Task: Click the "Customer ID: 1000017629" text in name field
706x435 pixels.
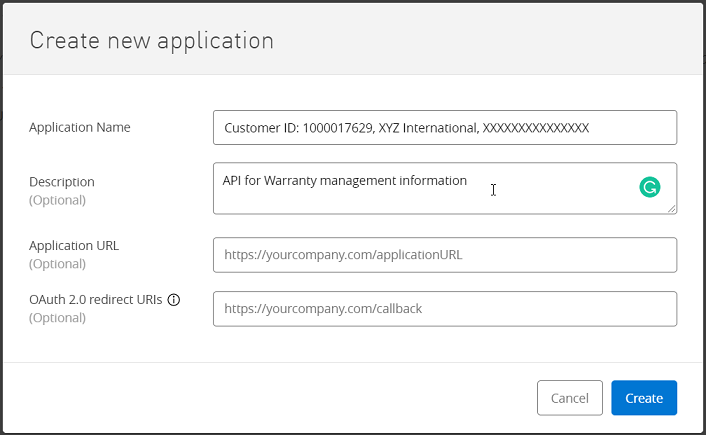Action: 298,128
